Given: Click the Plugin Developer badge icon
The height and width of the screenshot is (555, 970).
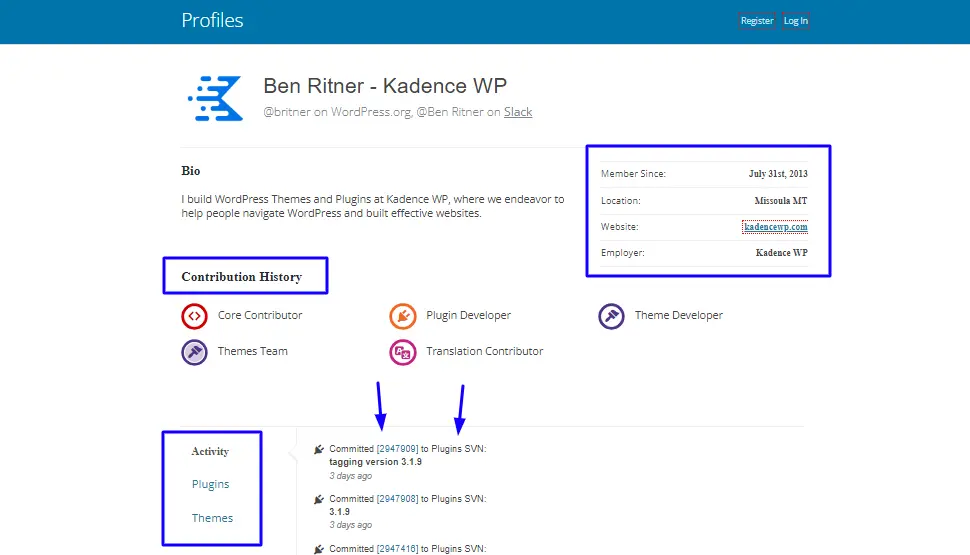Looking at the screenshot, I should pos(403,316).
